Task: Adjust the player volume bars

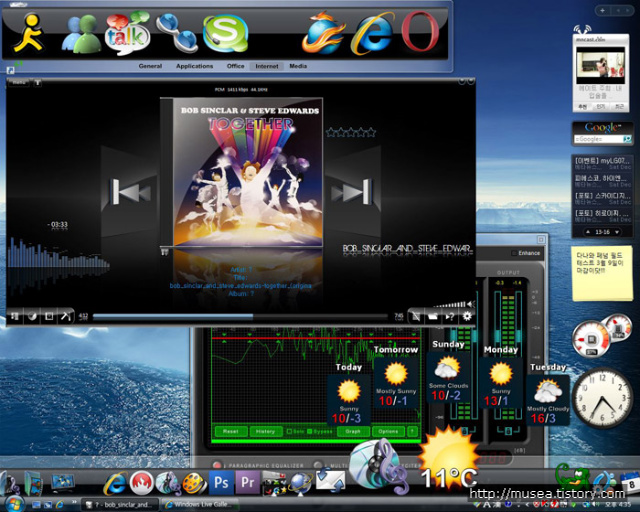Action: 449,305
